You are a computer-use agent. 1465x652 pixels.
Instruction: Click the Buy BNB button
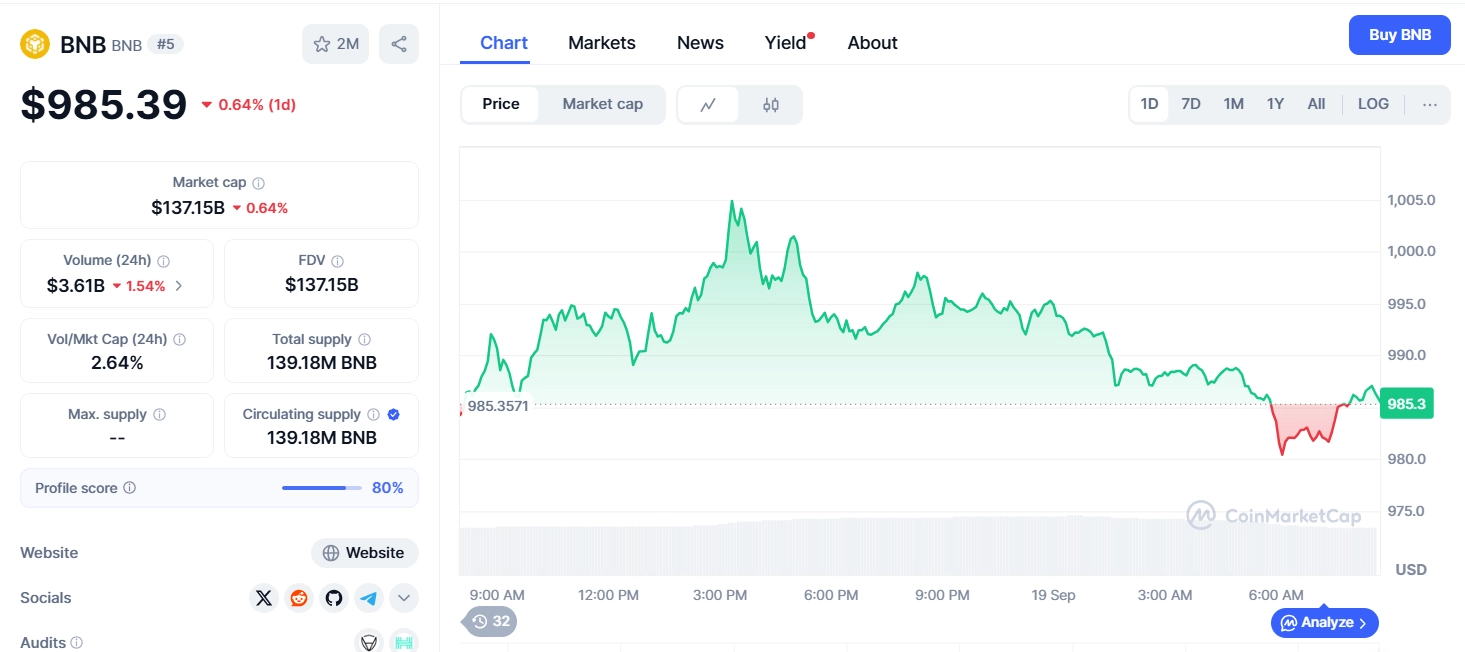[1399, 34]
